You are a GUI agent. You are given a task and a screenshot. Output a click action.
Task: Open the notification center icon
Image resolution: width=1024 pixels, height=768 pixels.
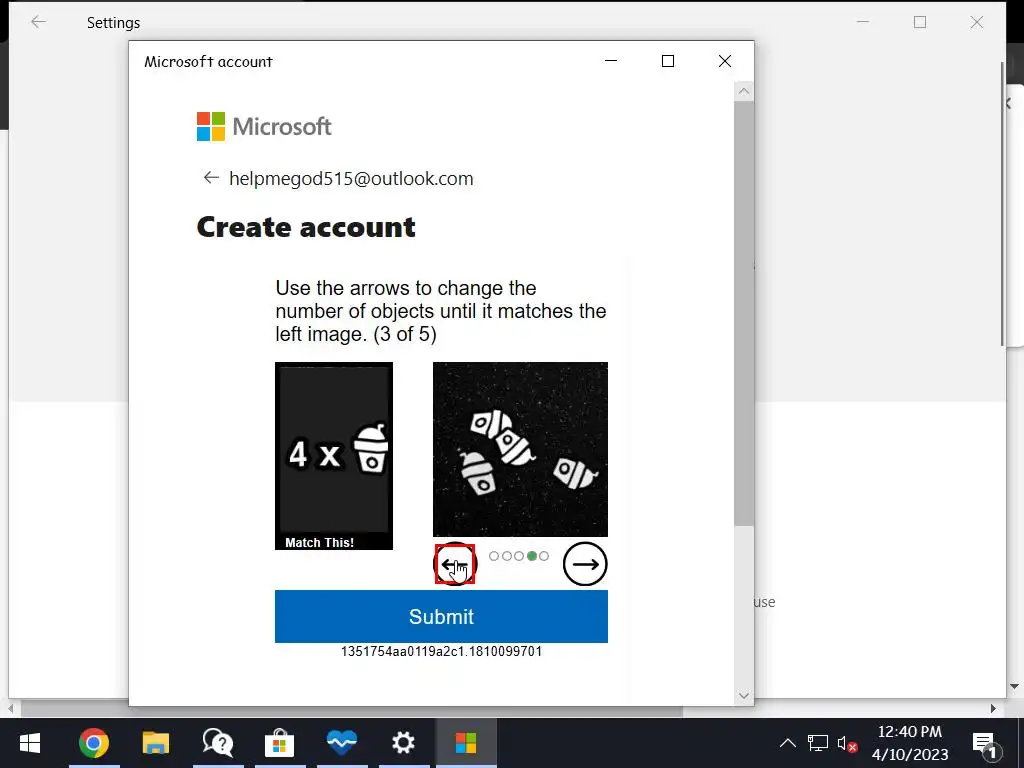[985, 744]
